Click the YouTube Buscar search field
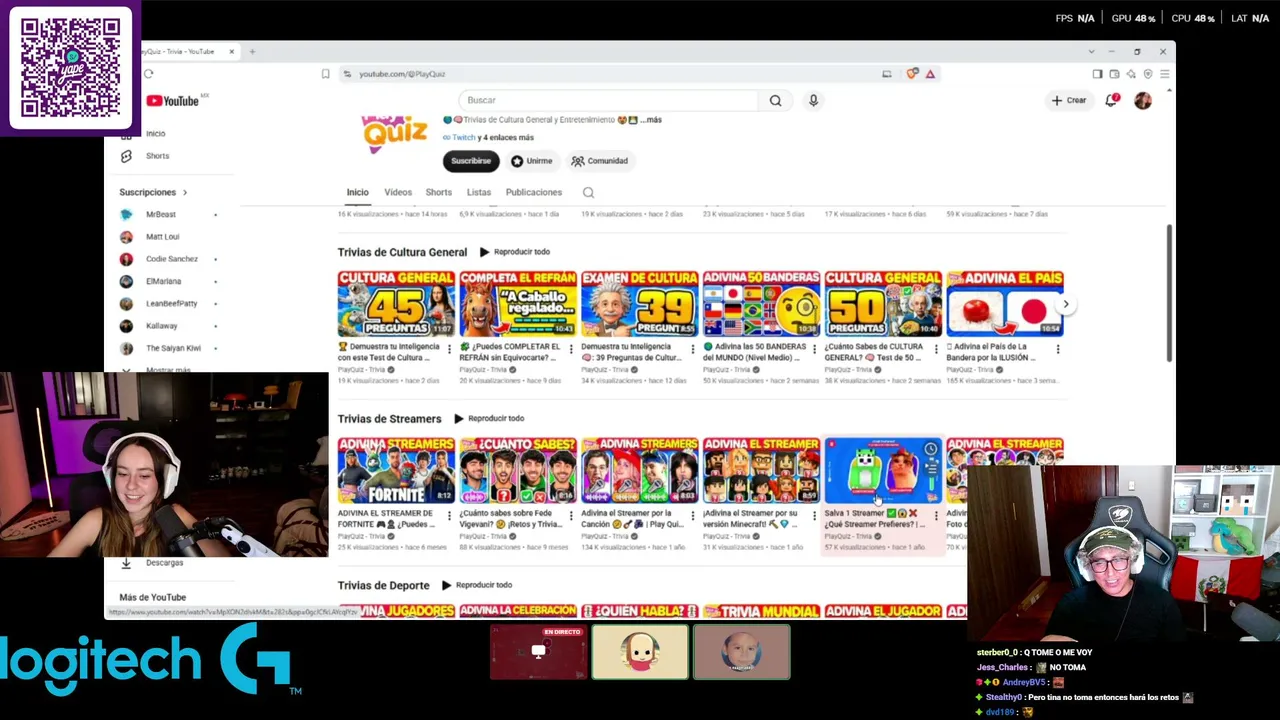This screenshot has width=1280, height=720. (610, 100)
